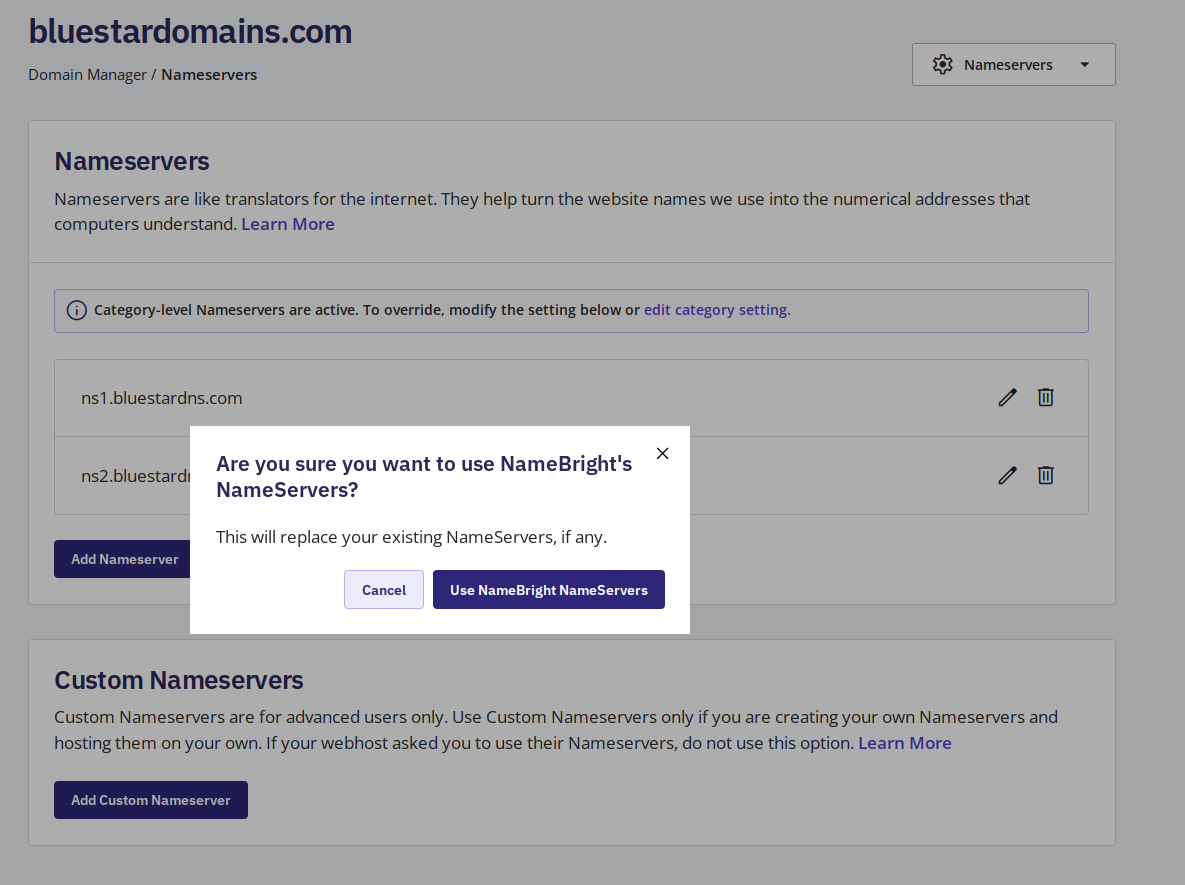Edit the ns1.bluestardns.com nameserver with pencil icon
The image size is (1185, 885).
click(x=1007, y=398)
